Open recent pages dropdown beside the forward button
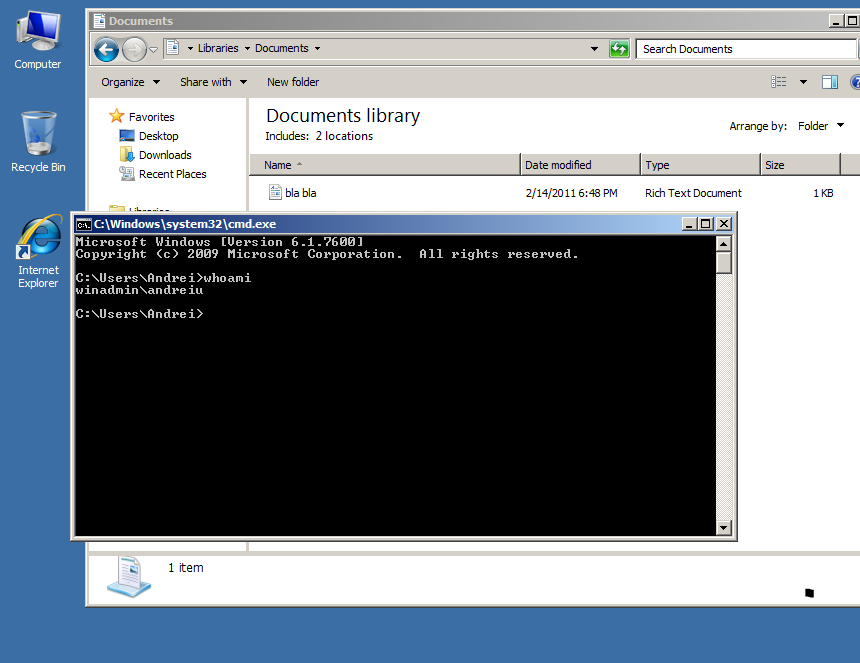The height and width of the screenshot is (663, 860). [154, 50]
